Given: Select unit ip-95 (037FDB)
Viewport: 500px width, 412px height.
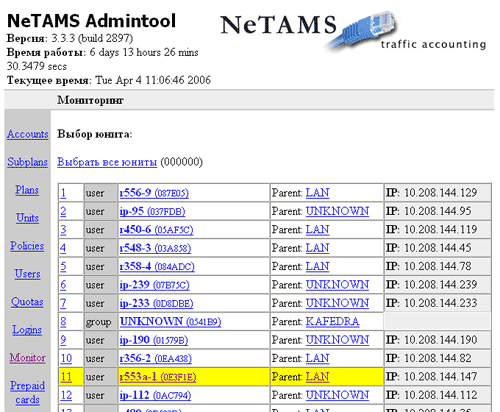Looking at the screenshot, I should tap(152, 211).
